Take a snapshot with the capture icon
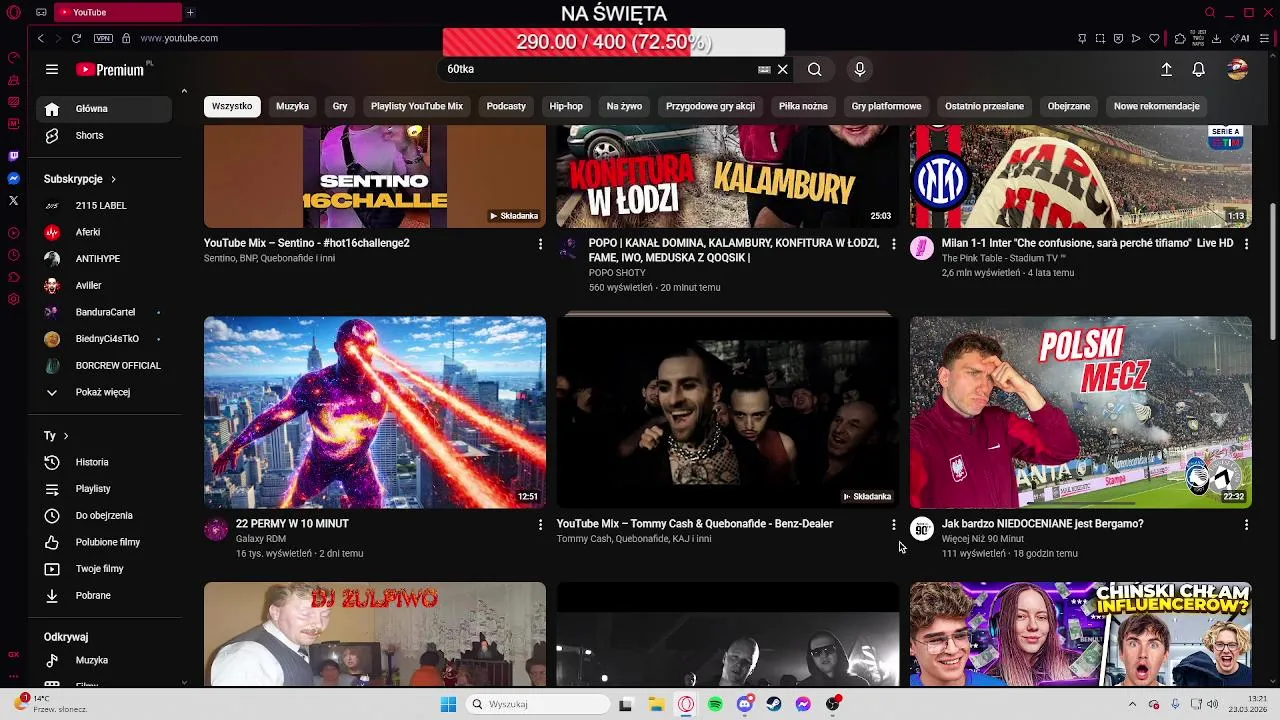 point(1100,38)
